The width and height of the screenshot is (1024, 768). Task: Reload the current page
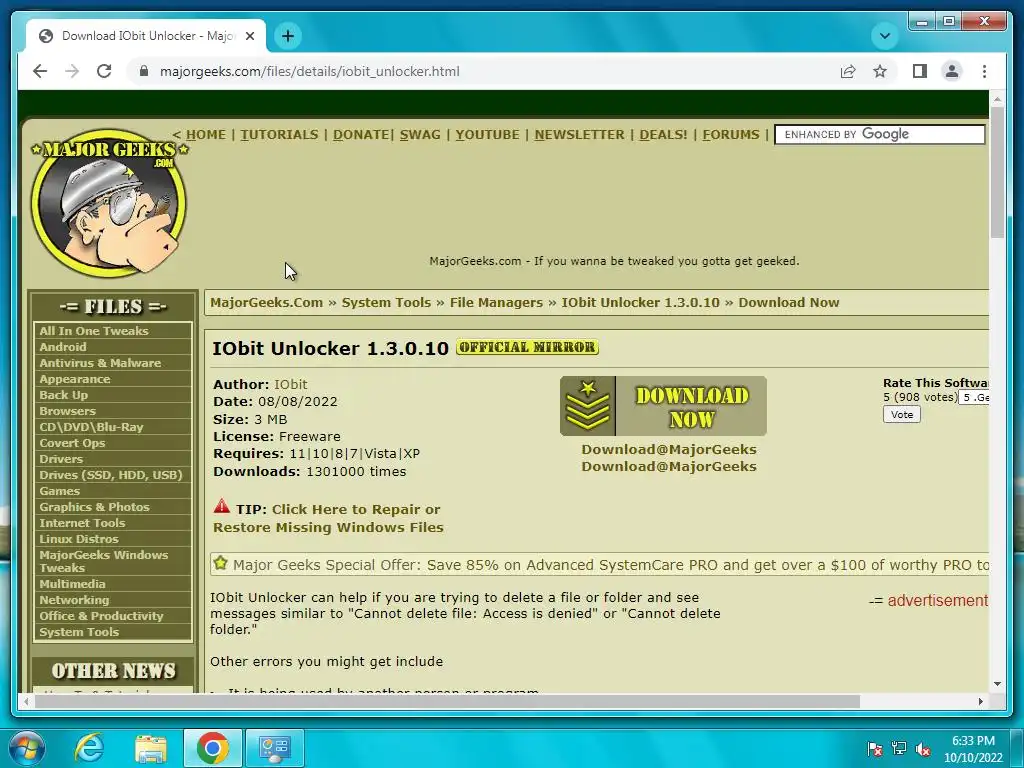pos(104,71)
